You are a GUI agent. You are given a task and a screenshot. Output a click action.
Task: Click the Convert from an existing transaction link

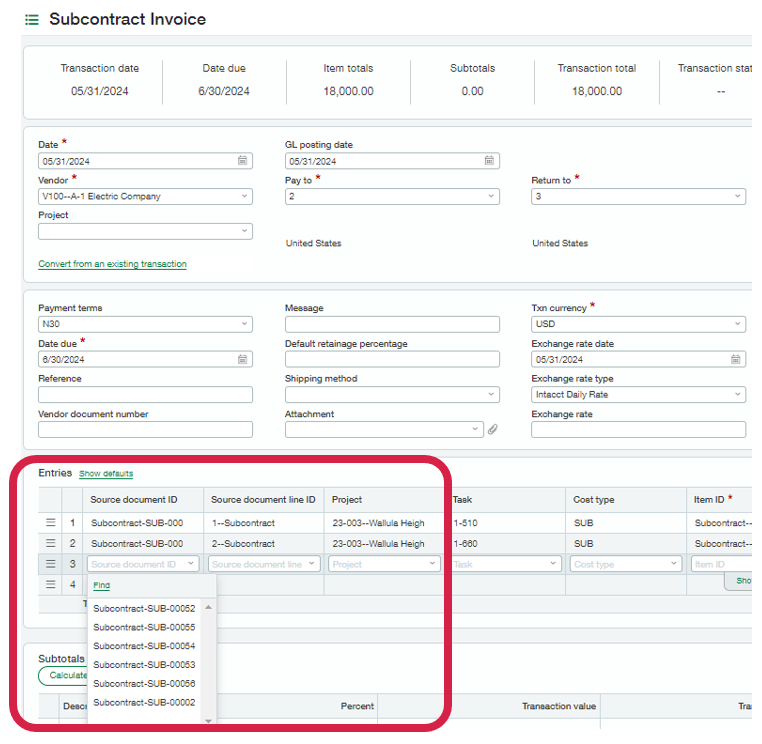[x=112, y=264]
